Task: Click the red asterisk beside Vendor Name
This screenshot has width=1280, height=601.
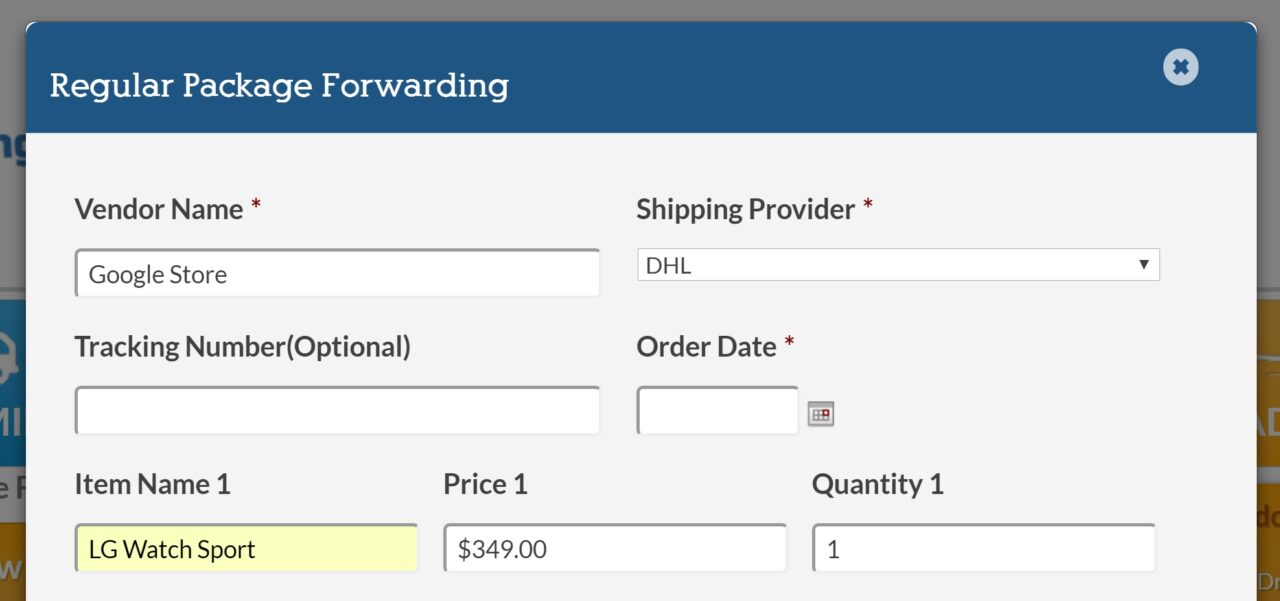Action: coord(256,206)
